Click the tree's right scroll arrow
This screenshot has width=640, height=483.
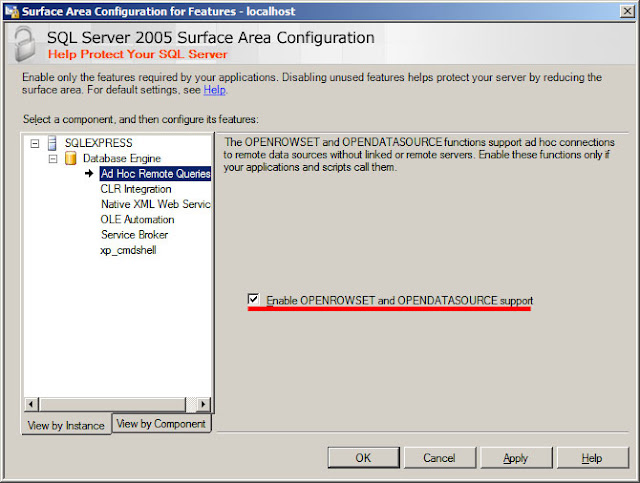pyautogui.click(x=203, y=404)
